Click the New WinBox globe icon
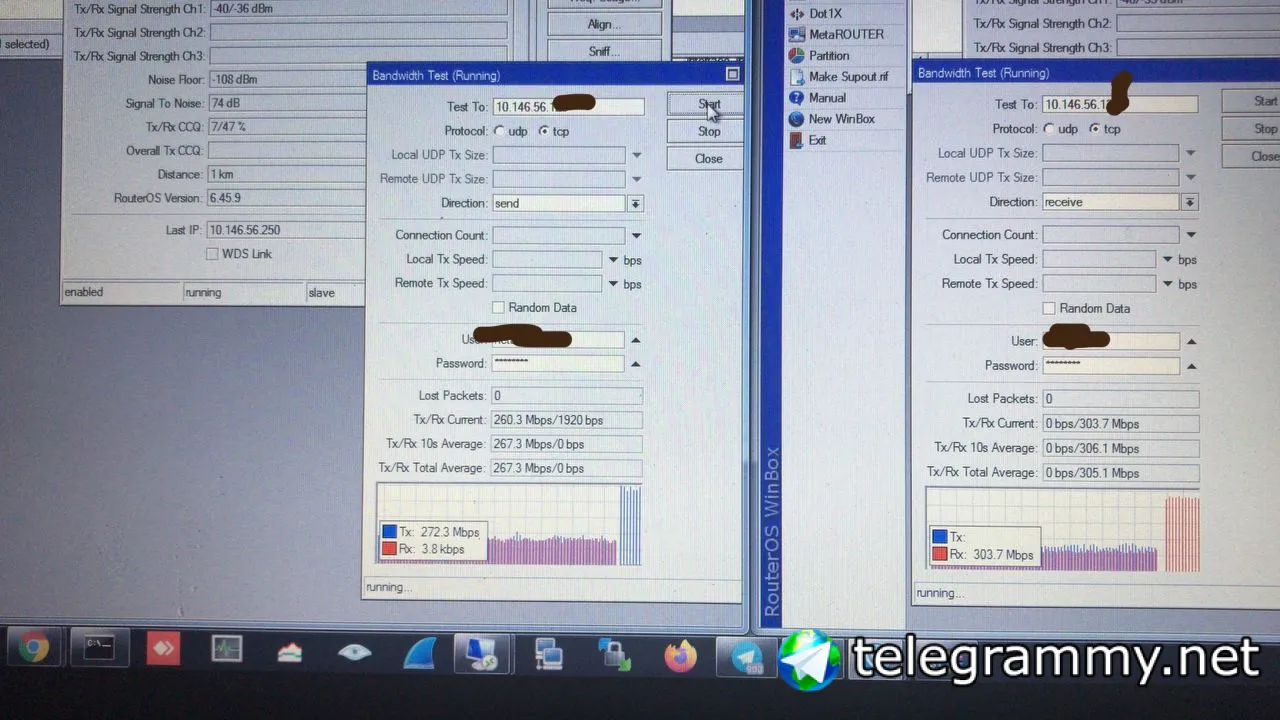 797,119
